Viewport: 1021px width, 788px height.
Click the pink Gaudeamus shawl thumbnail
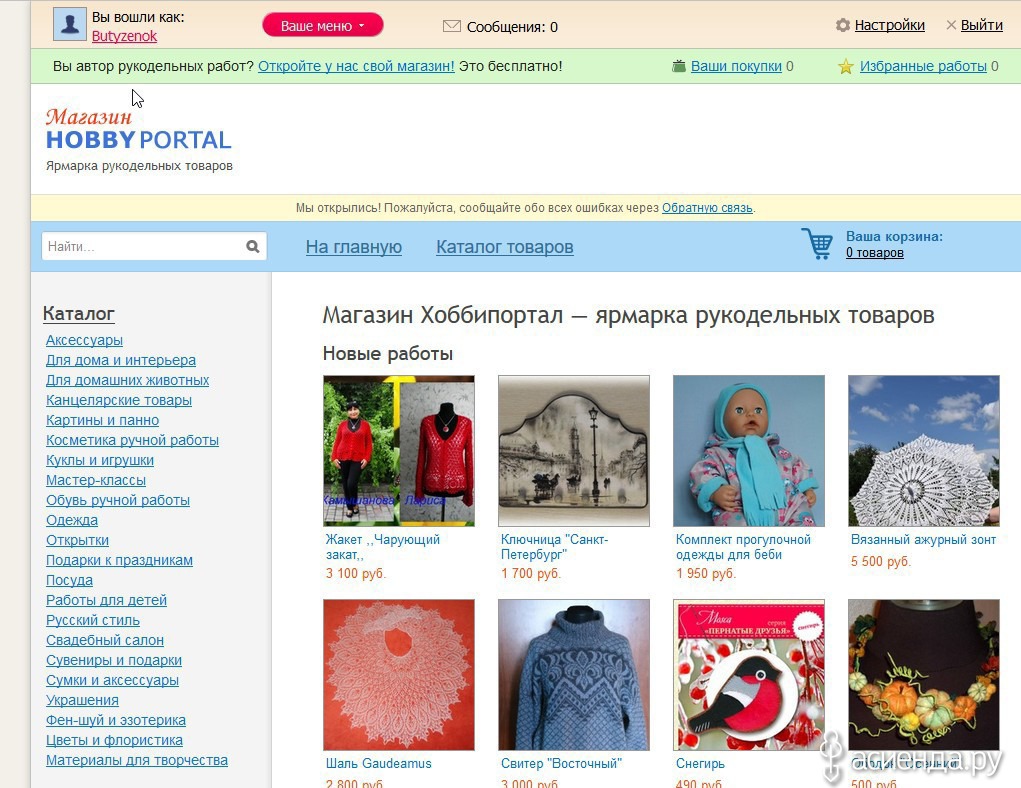(399, 675)
